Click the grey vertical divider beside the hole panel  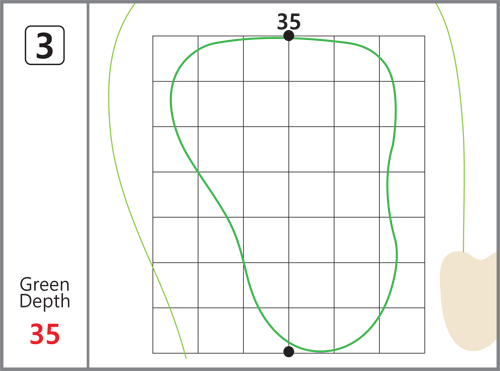(x=88, y=185)
